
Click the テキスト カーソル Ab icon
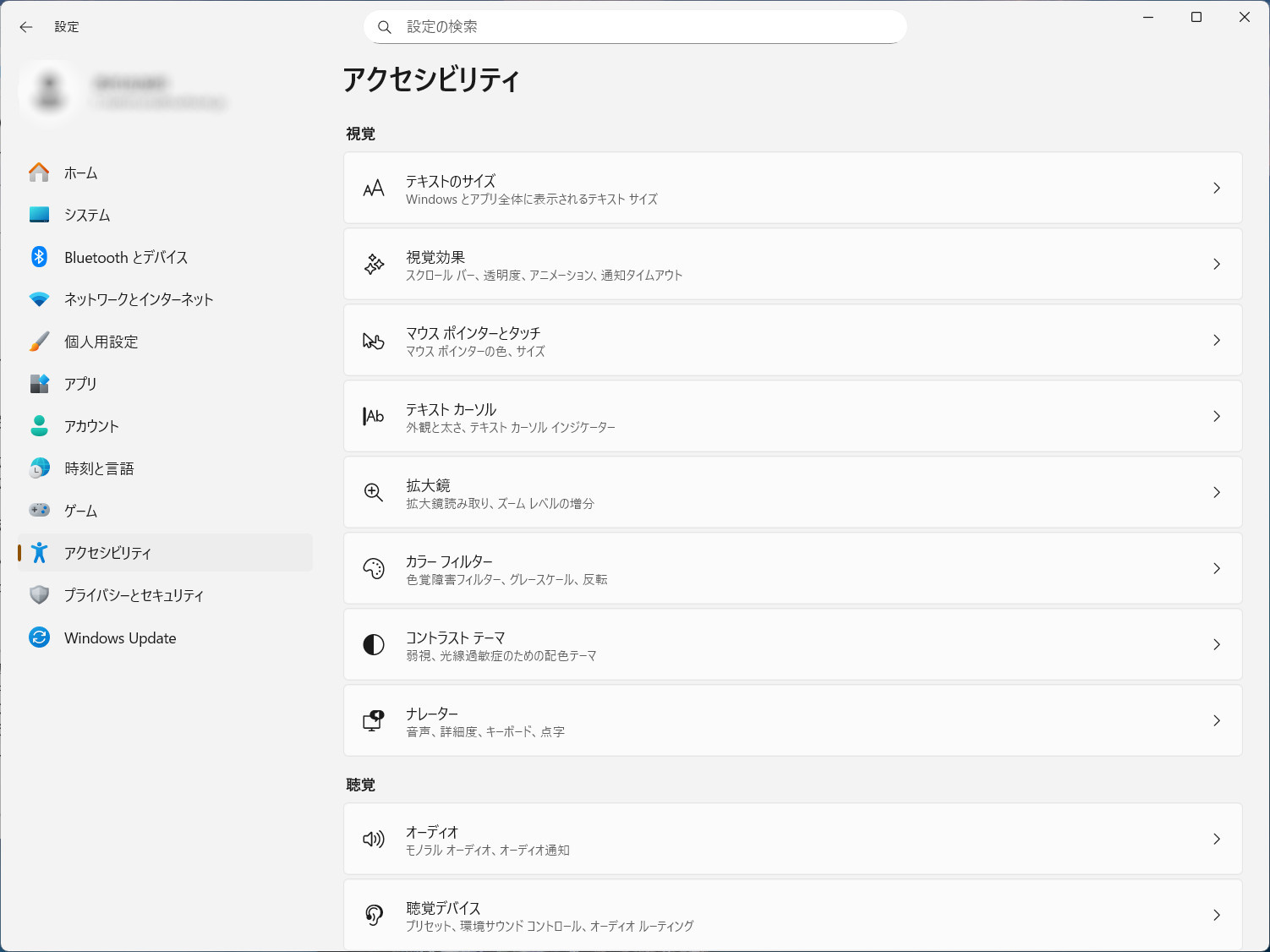coord(374,416)
